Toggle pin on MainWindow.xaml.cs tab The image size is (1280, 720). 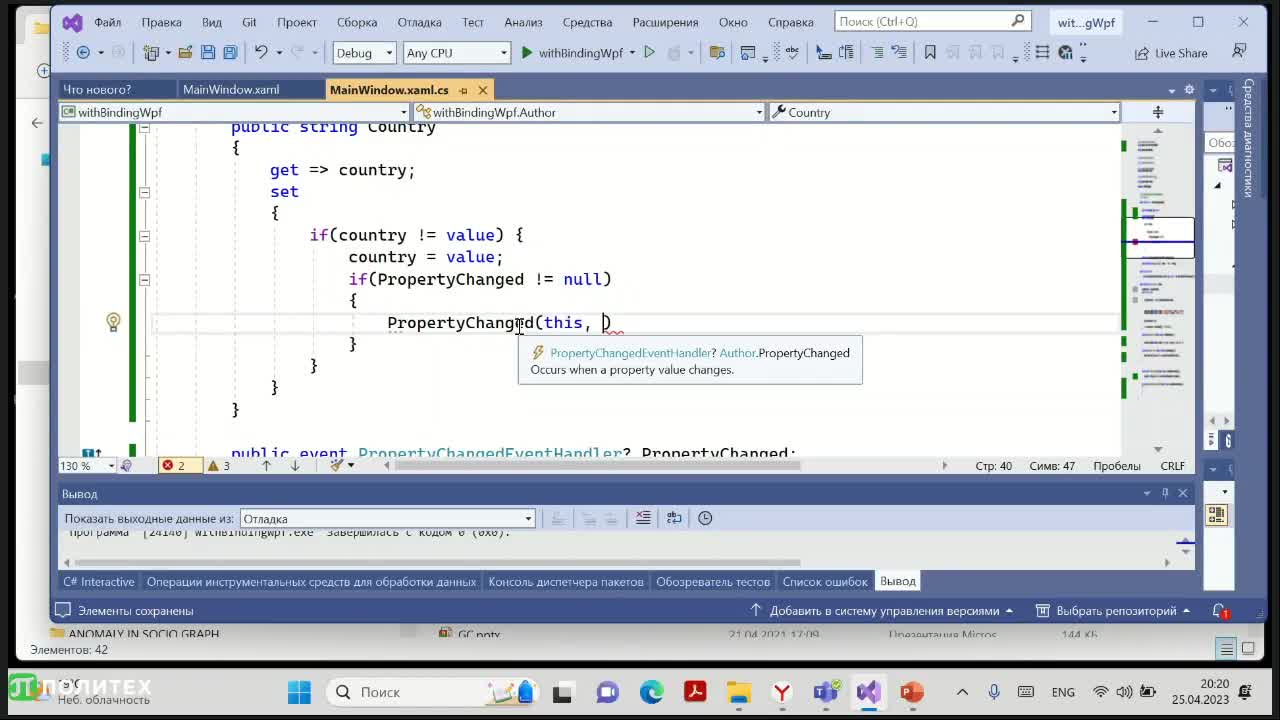click(x=463, y=90)
